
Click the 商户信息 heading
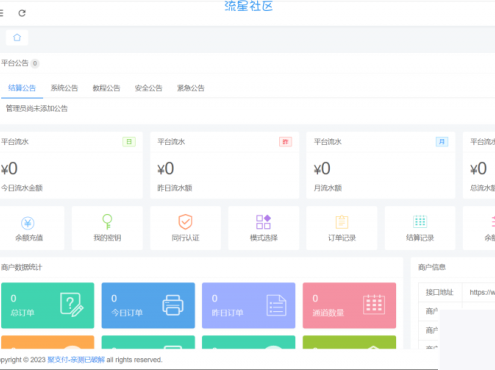point(432,267)
